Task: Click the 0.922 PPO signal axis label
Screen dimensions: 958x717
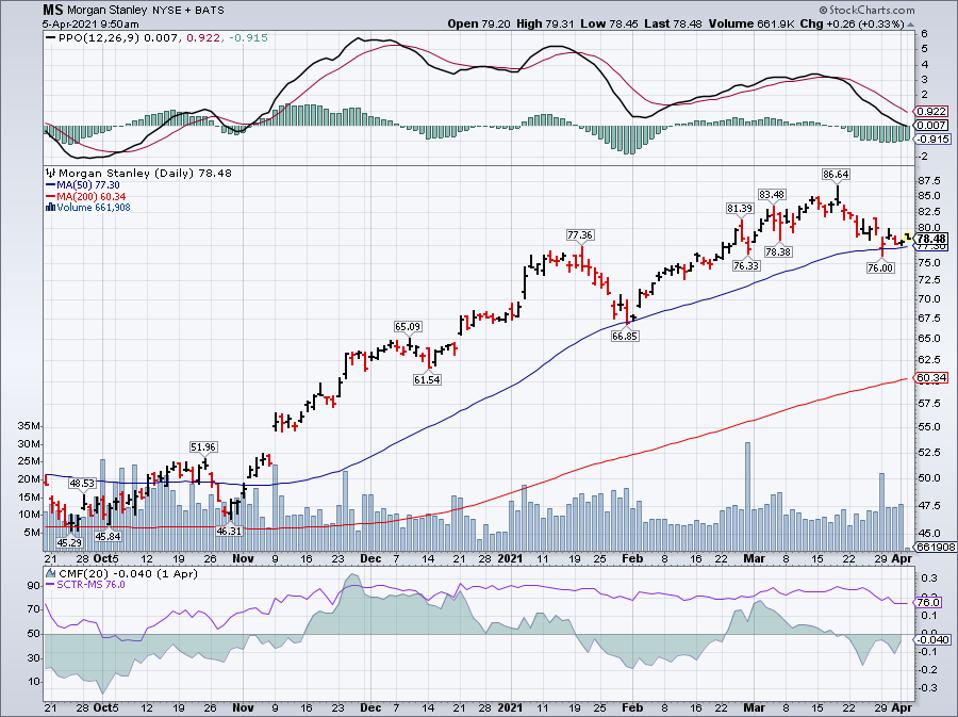Action: (x=931, y=111)
